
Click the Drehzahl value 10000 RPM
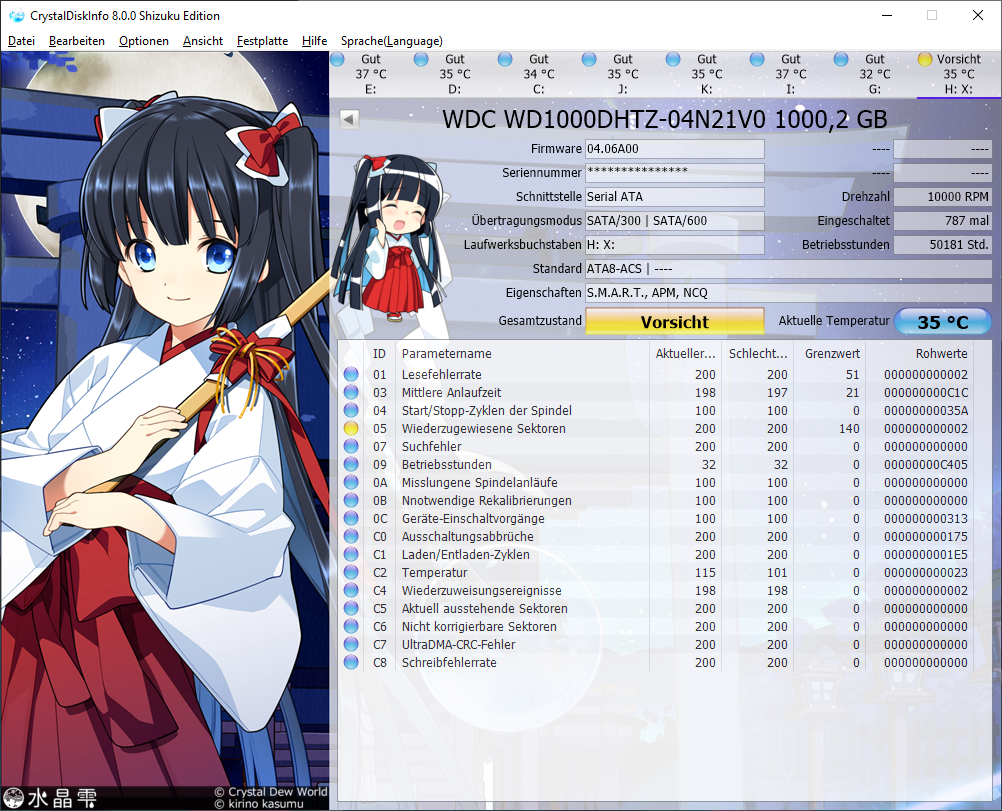click(943, 197)
